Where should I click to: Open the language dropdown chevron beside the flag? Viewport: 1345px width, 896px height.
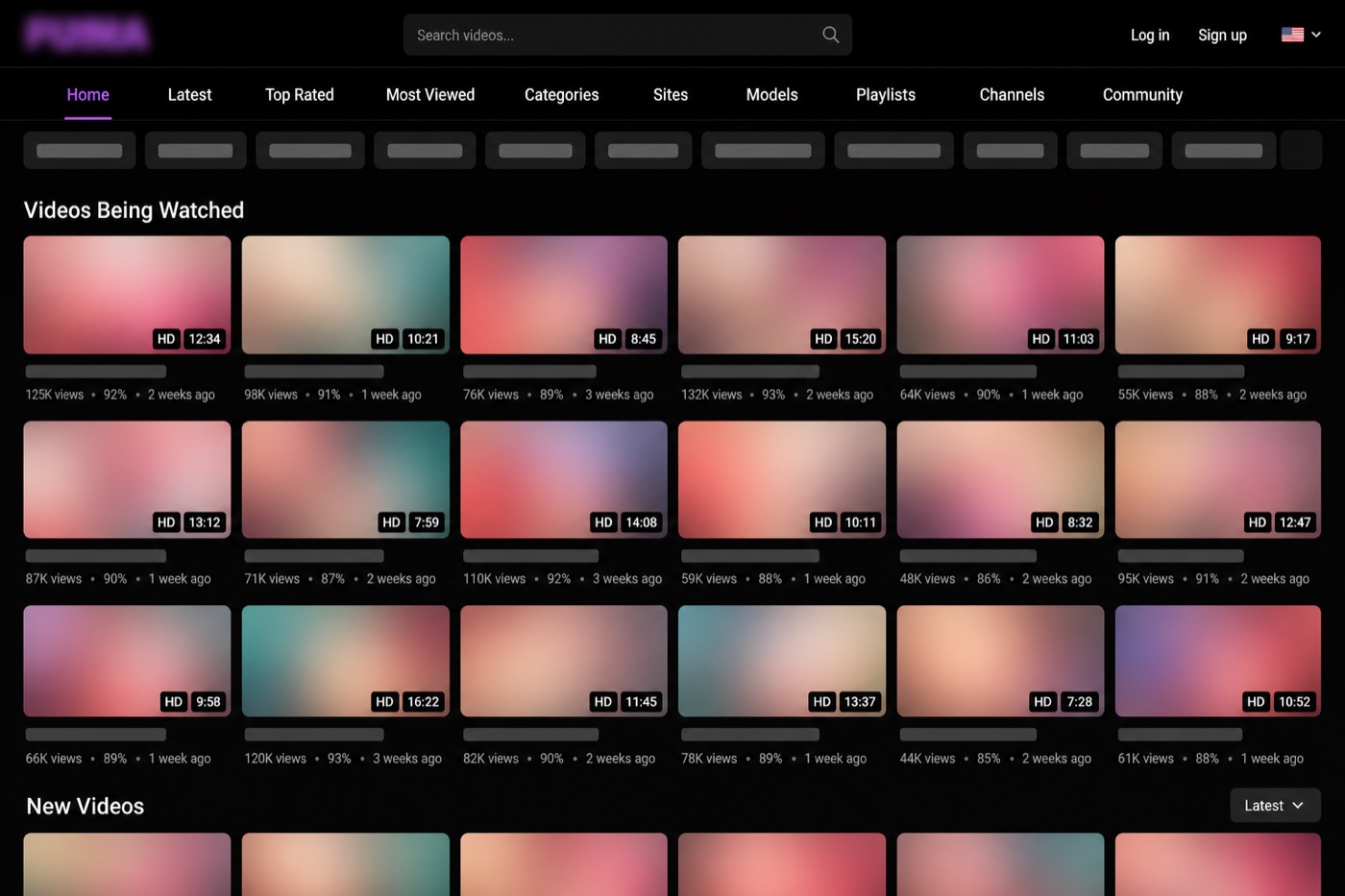coord(1316,35)
